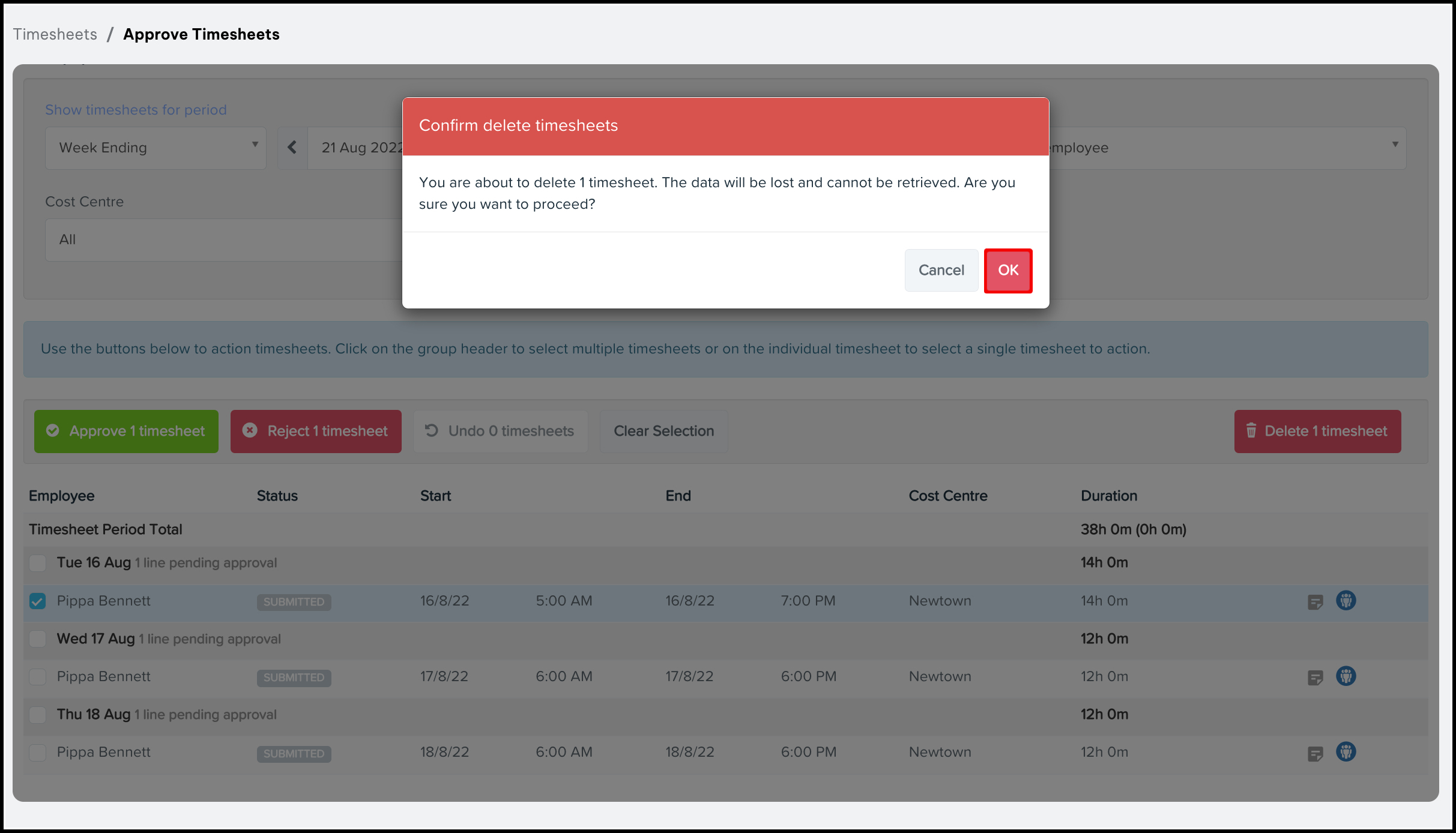
Task: Tick the Tue 16 Aug group checkbox
Action: click(x=38, y=563)
